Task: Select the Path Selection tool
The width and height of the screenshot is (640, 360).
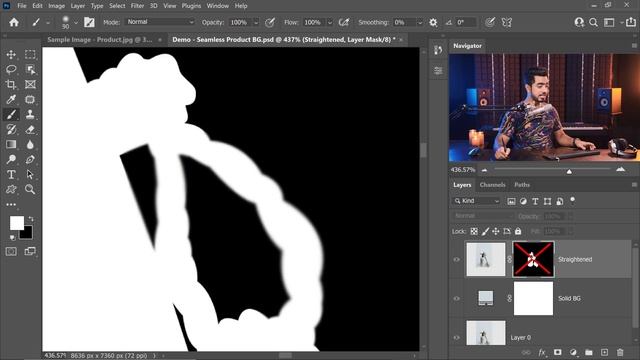Action: coord(30,175)
